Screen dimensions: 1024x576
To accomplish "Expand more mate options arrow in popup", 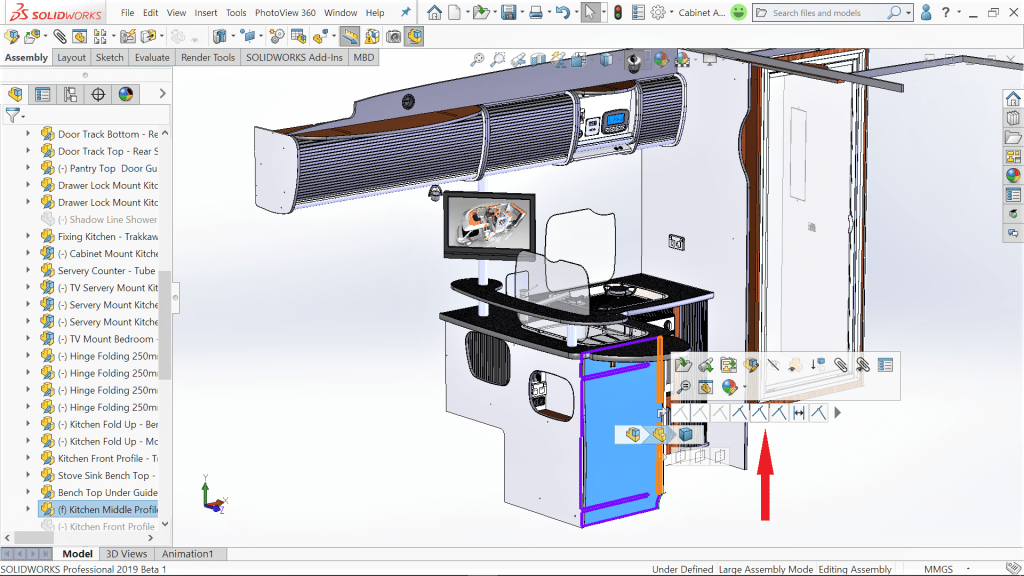I will (x=838, y=412).
